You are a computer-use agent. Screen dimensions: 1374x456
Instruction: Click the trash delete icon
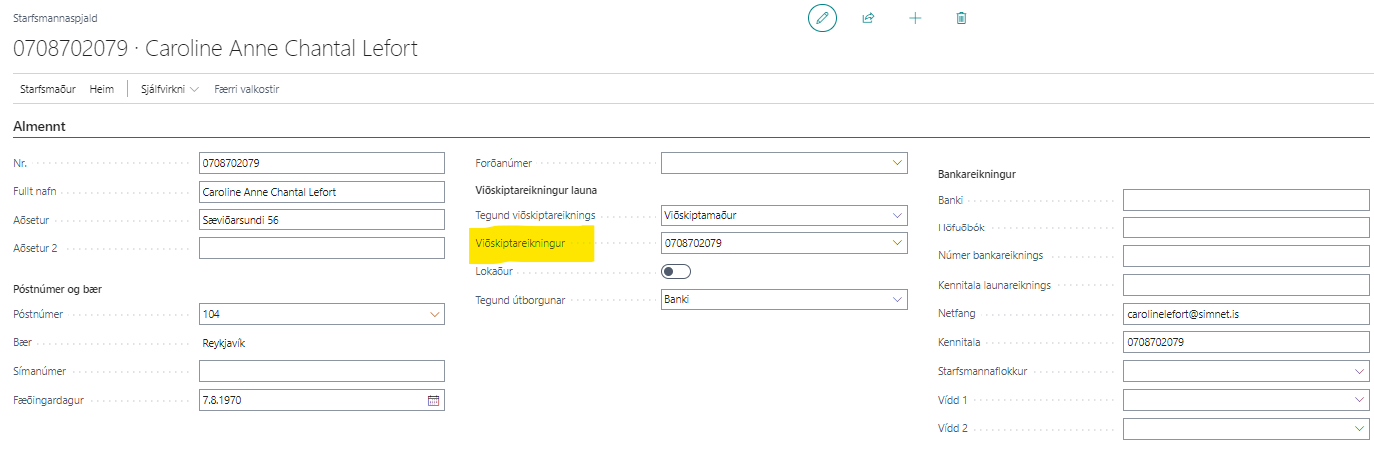(x=961, y=18)
